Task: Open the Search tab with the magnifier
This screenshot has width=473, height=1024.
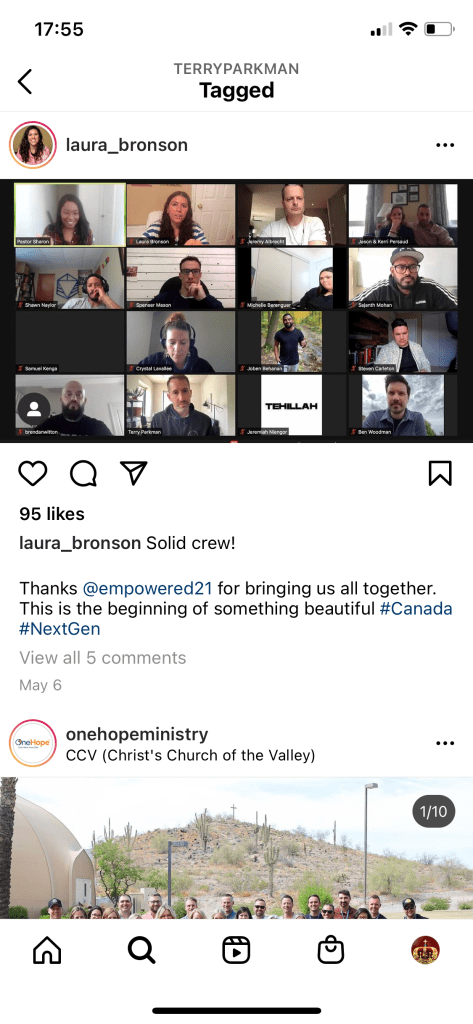Action: 141,951
